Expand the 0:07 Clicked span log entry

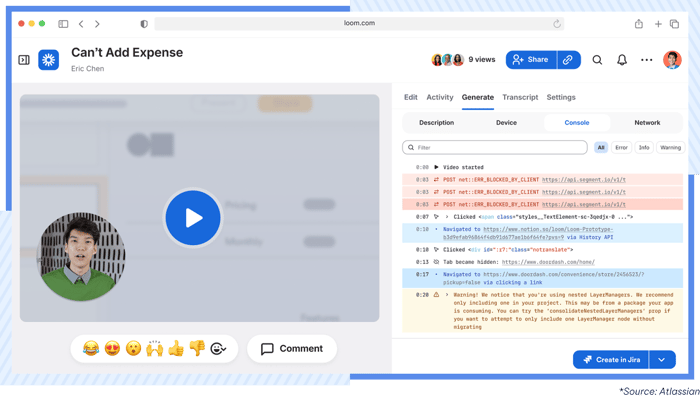click(x=447, y=217)
